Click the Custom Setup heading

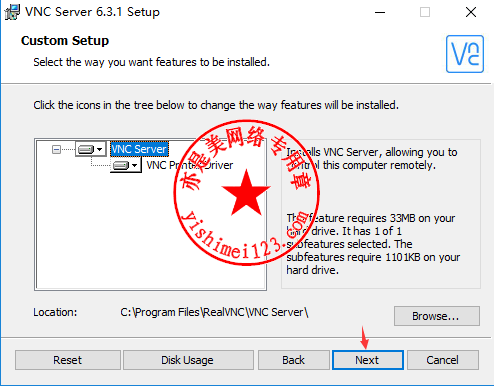[x=65, y=41]
